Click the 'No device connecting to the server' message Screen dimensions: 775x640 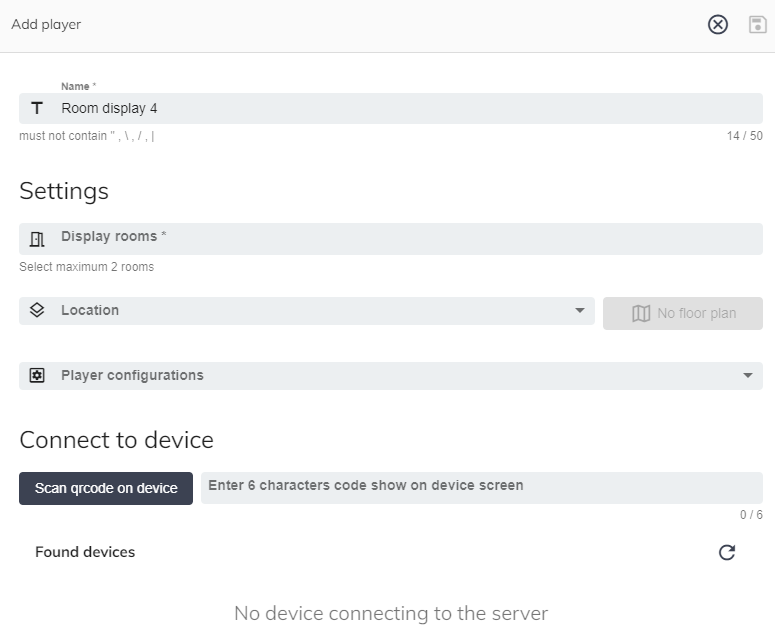click(391, 613)
